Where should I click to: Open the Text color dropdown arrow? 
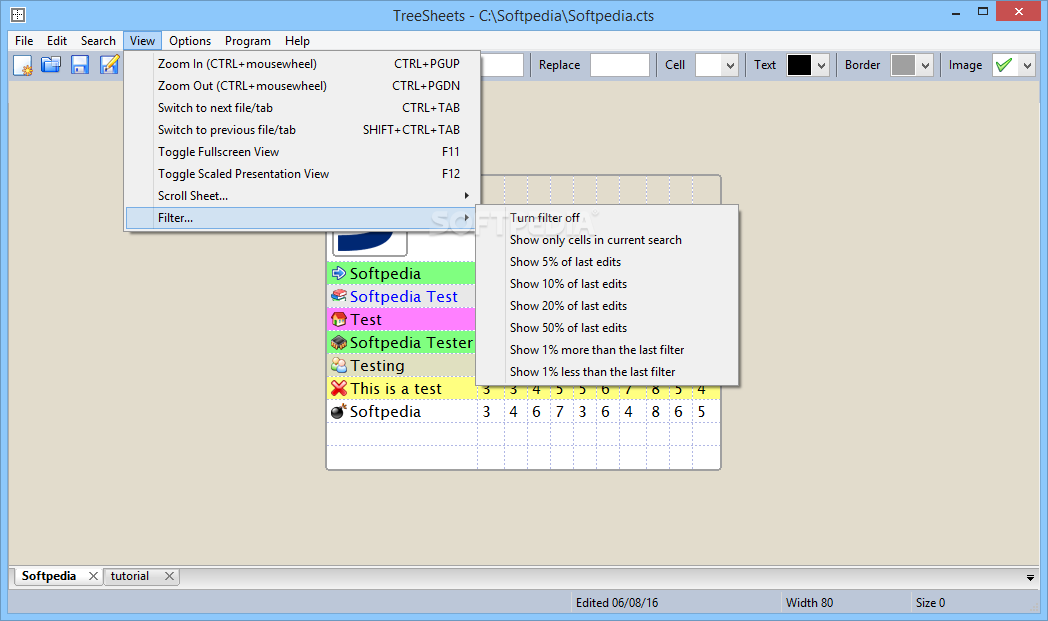coord(821,66)
